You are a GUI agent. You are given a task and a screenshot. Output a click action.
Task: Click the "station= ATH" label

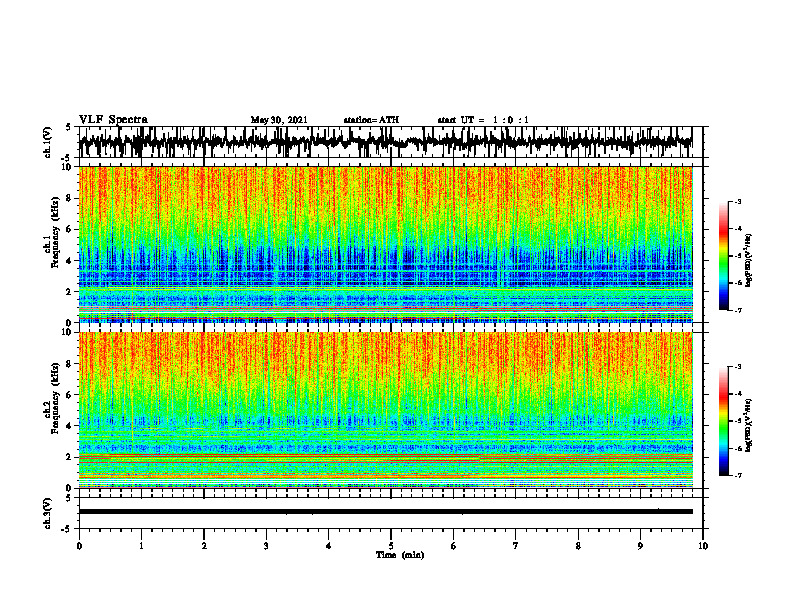tap(371, 120)
